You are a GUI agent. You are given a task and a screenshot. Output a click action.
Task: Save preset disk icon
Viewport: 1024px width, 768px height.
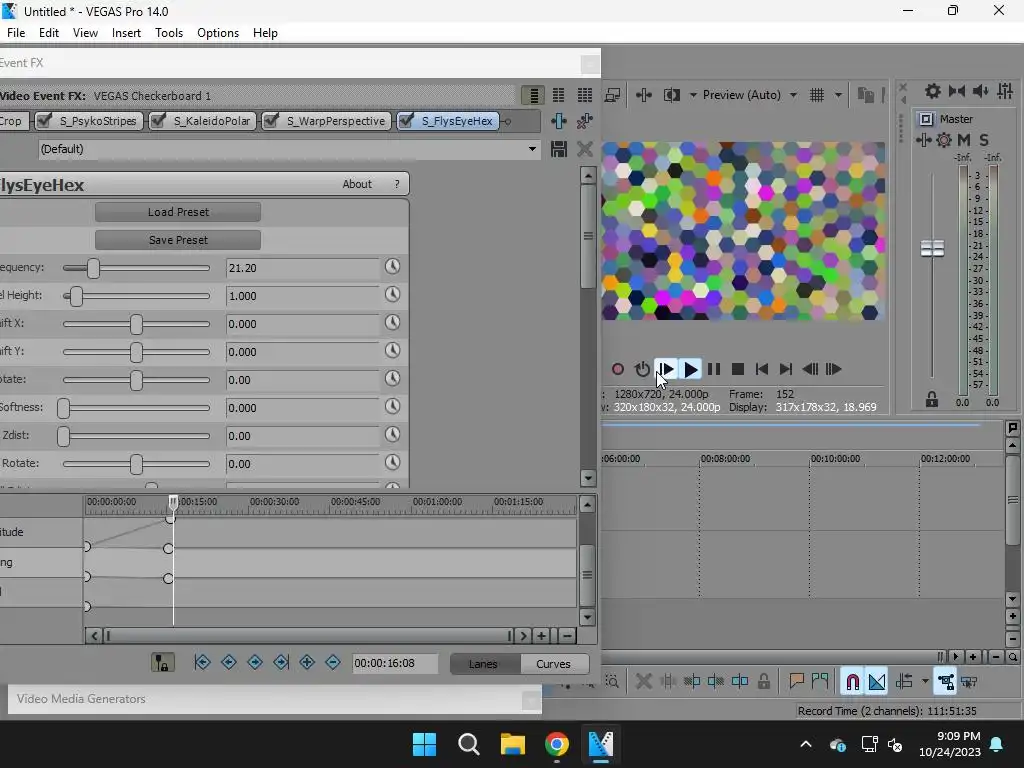(558, 149)
